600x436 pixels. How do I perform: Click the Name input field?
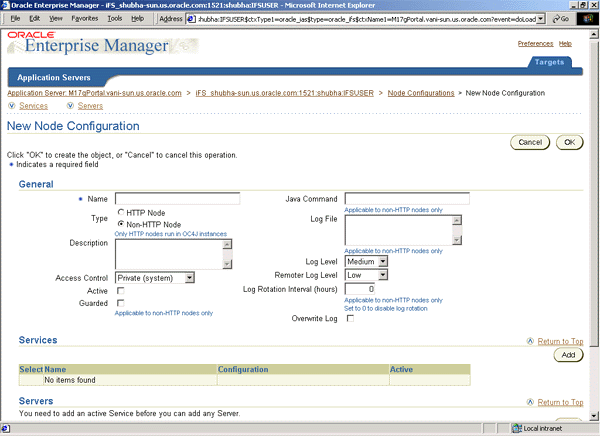(x=178, y=198)
